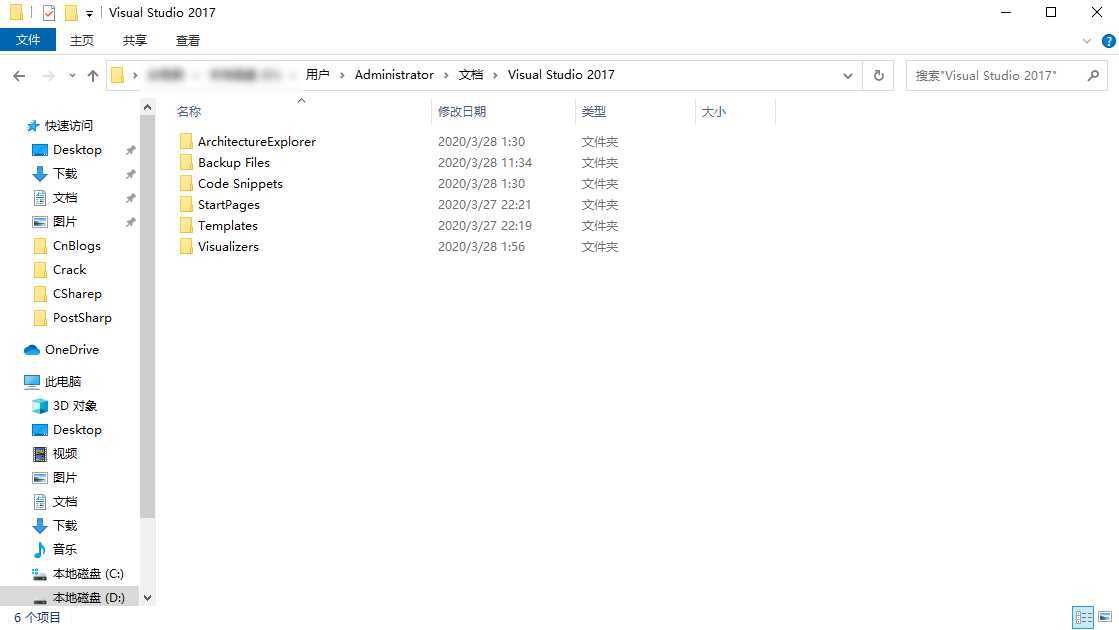Click the Properties quick access toolbar icon
Viewport: 1119px width, 630px height.
click(x=49, y=13)
